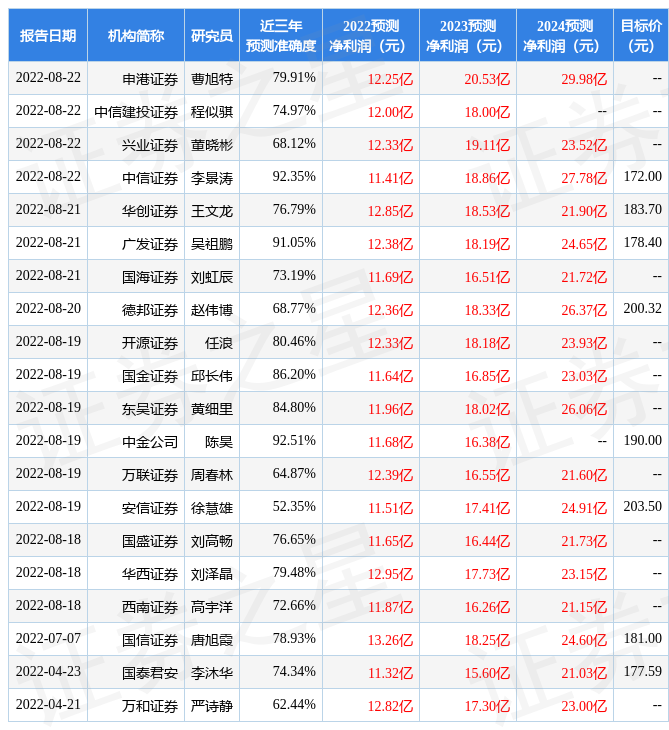The height and width of the screenshot is (730, 669).
Task: Click accuracy value 92.51%
Action: point(294,440)
